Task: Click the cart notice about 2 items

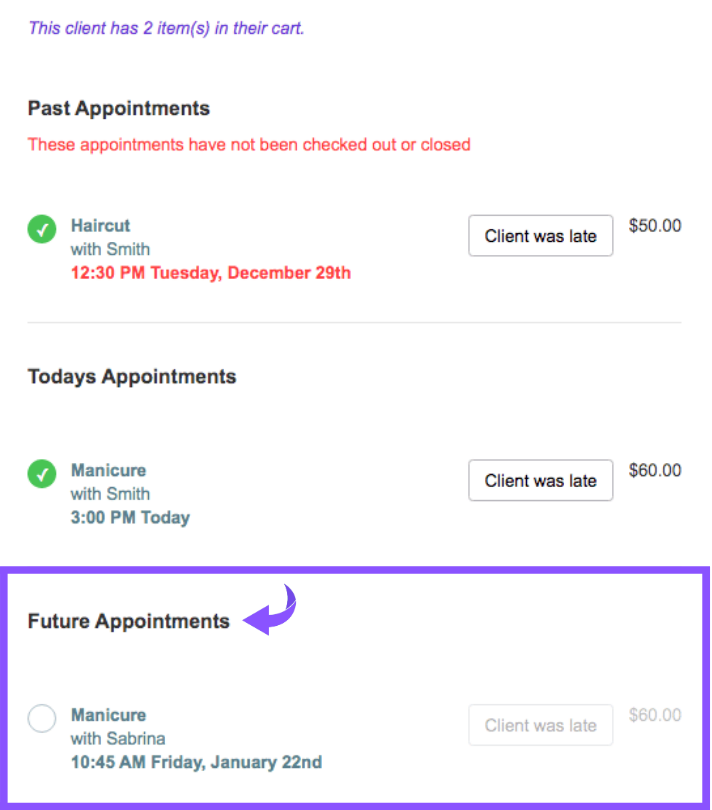Action: point(166,28)
